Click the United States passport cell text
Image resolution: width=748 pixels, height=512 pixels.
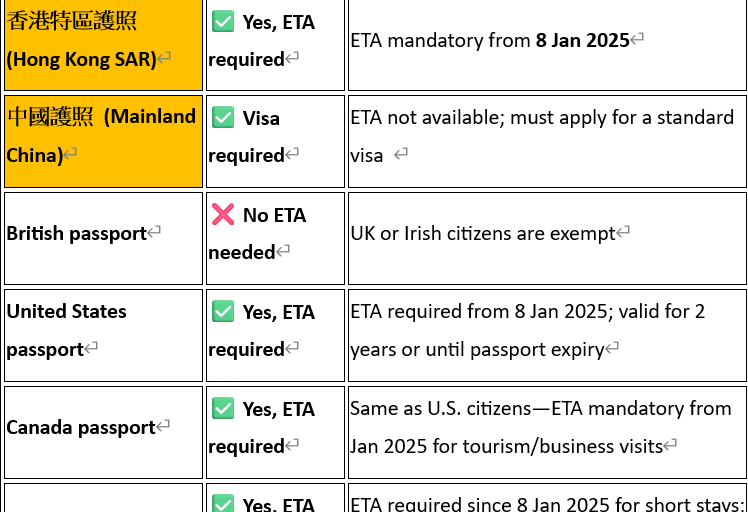click(x=66, y=330)
